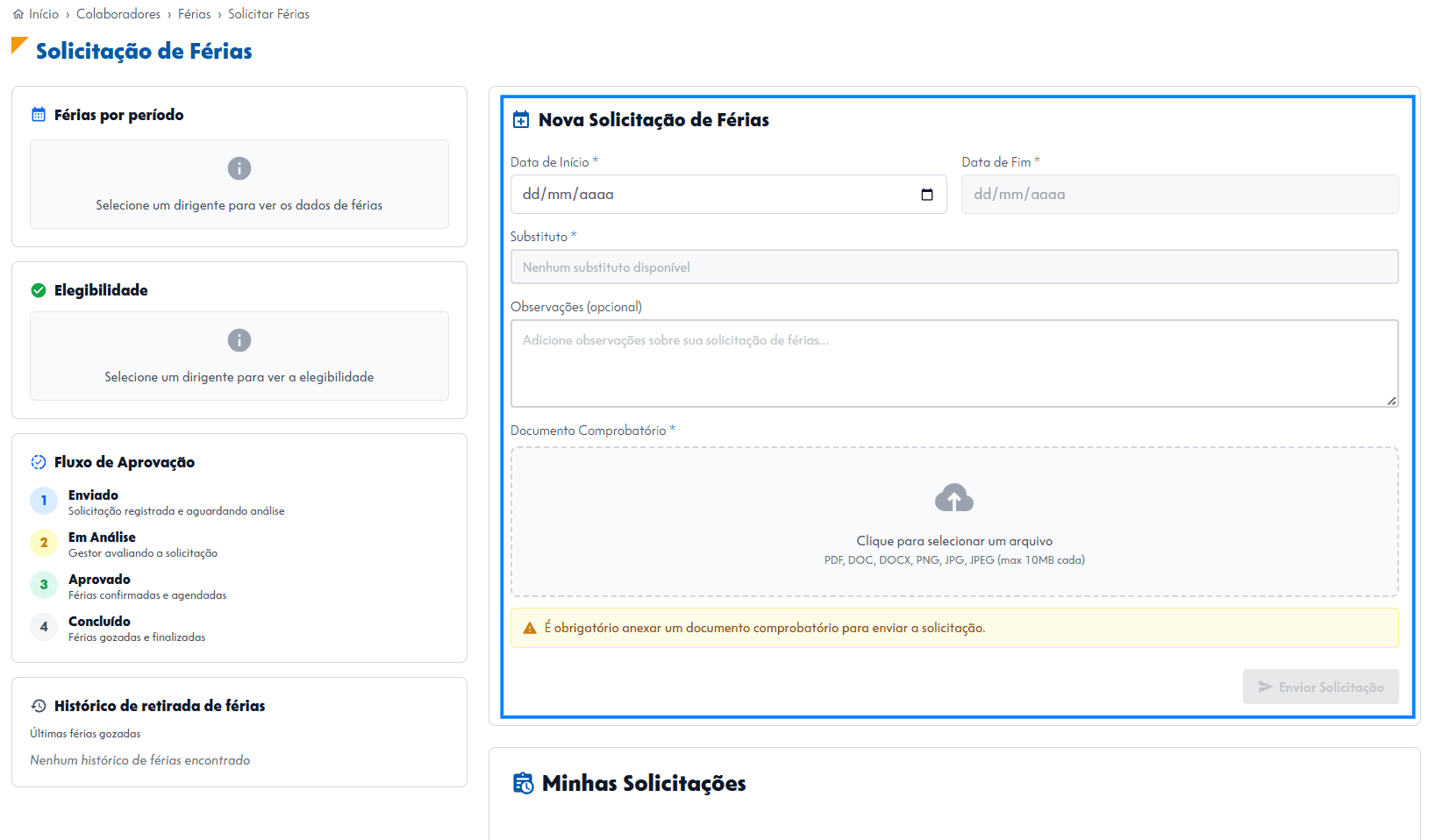Focus the Data de Início date field
This screenshot has height=840, width=1435.
coord(729,195)
